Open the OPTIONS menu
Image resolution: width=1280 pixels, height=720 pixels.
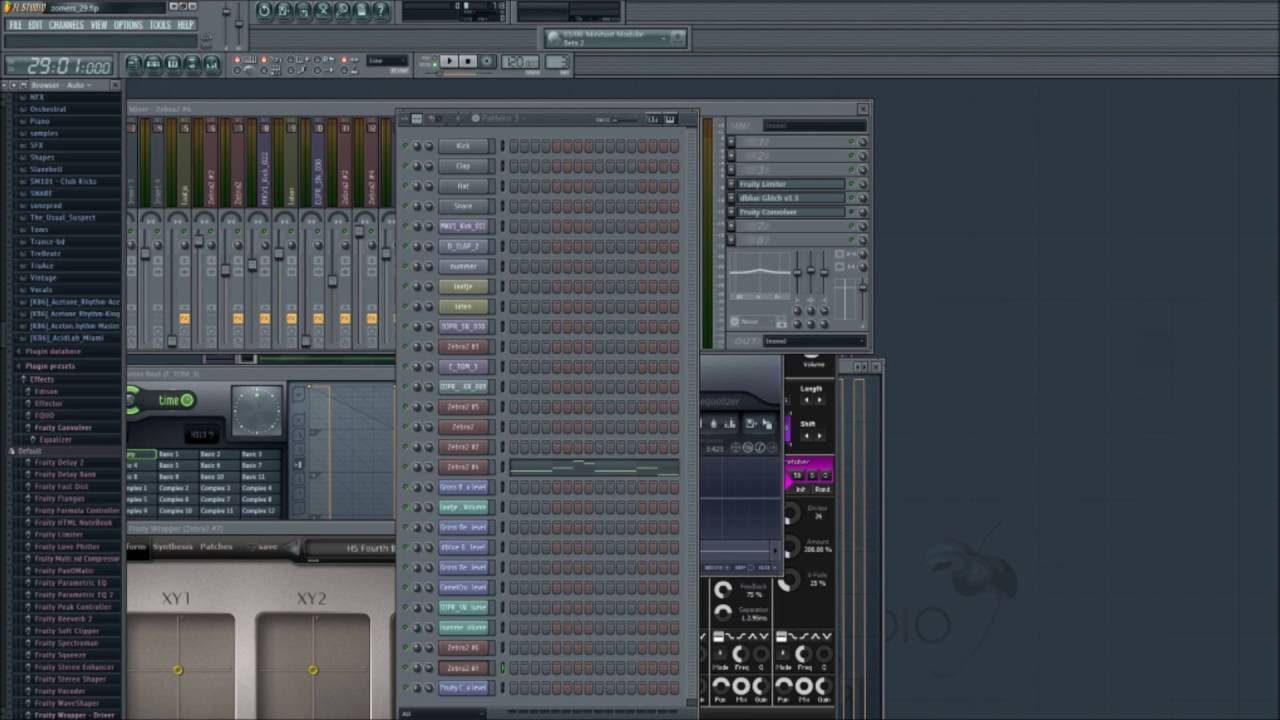[x=128, y=25]
